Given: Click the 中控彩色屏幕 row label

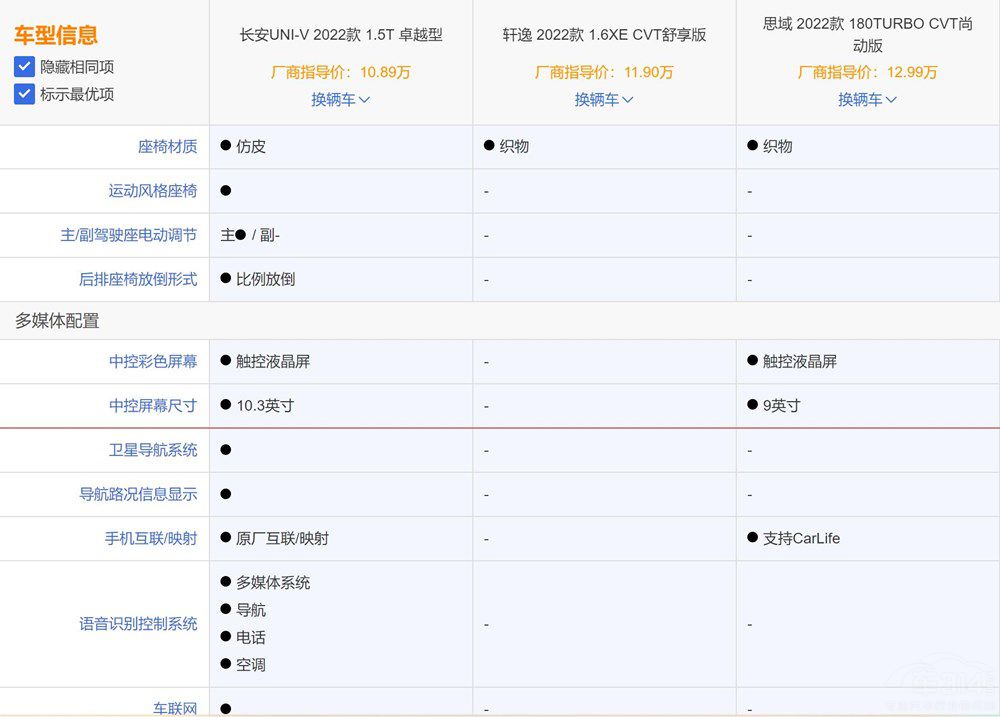Looking at the screenshot, I should [x=153, y=361].
